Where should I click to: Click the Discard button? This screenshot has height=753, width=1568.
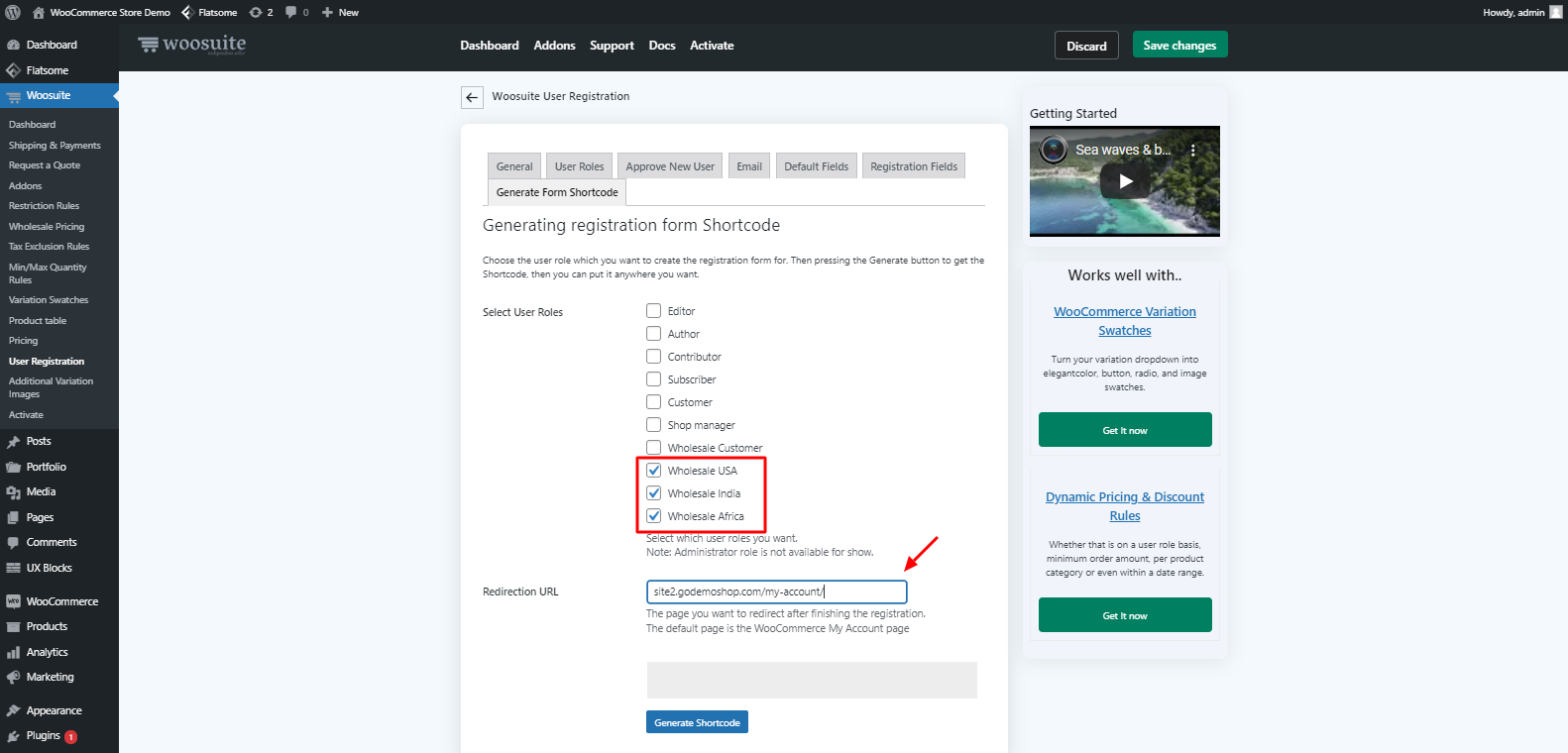coord(1086,46)
